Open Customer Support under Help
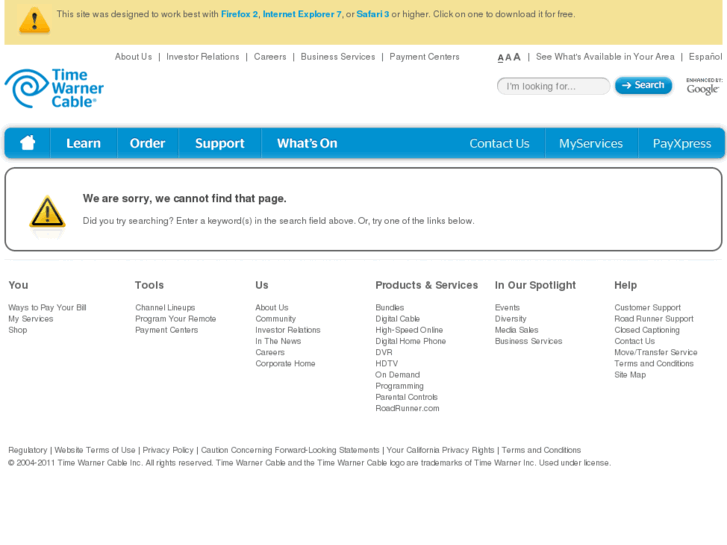The image size is (727, 545). pos(647,308)
